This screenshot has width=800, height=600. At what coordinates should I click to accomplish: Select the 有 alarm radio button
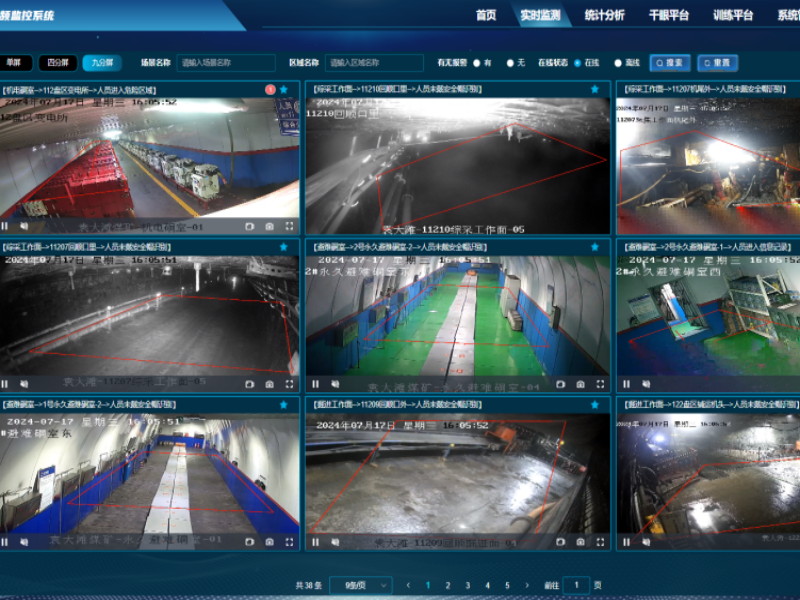coord(477,62)
